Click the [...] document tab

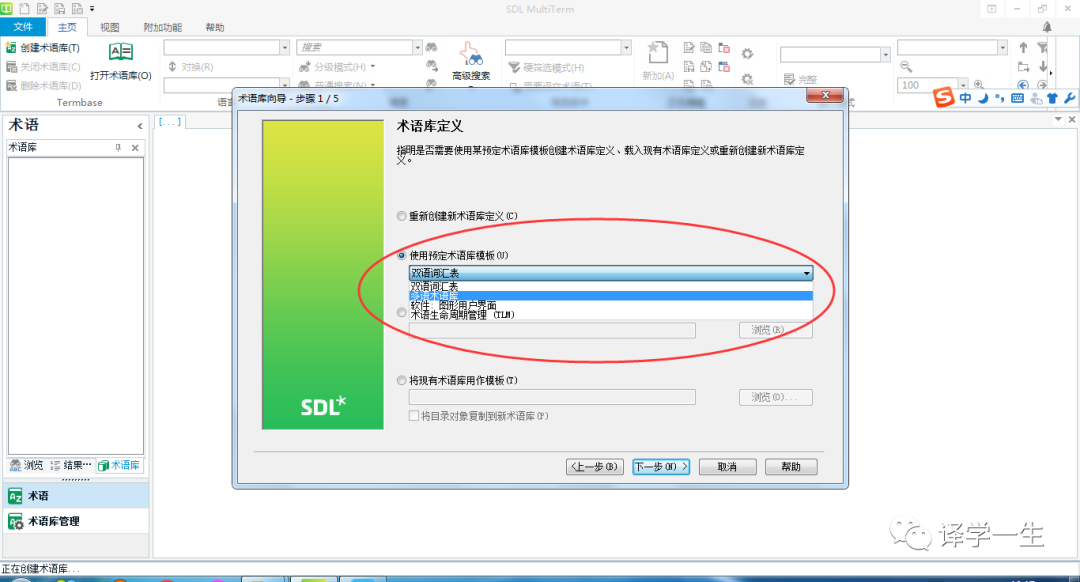click(169, 122)
